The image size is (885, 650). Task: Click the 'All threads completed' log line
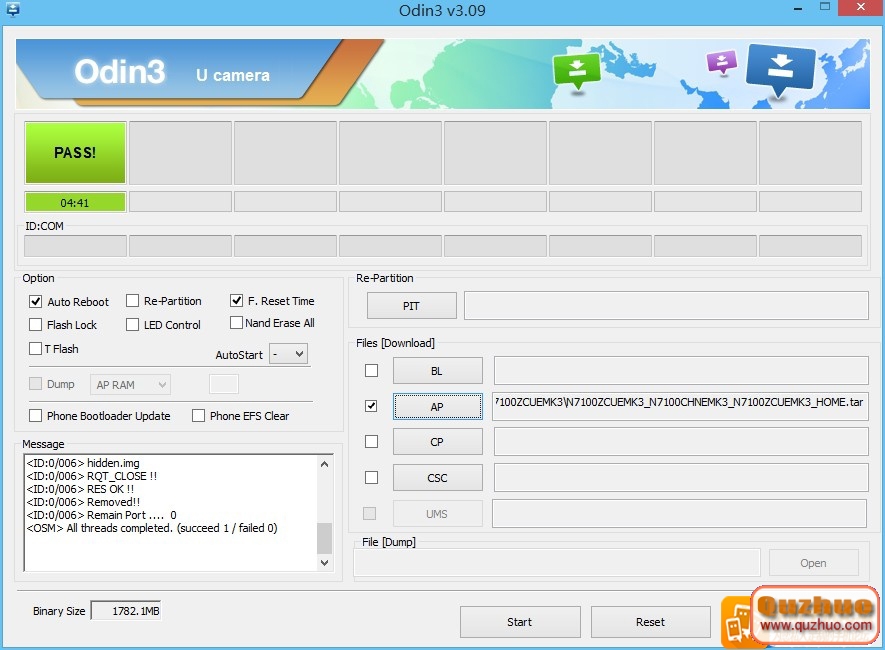(152, 528)
